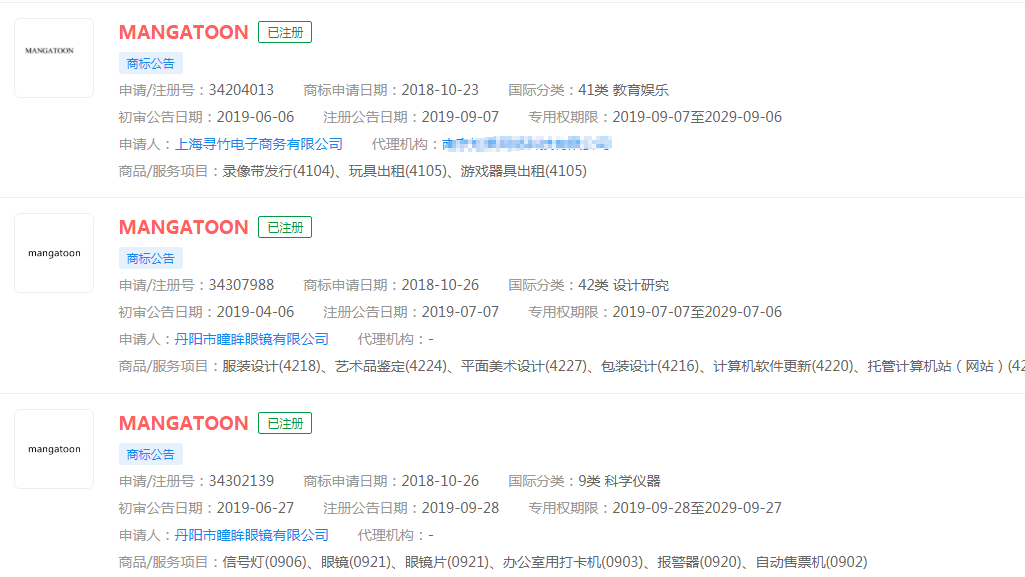
Task: Click exclusive period 2019-07-07至2029-07-06
Action: tap(697, 312)
